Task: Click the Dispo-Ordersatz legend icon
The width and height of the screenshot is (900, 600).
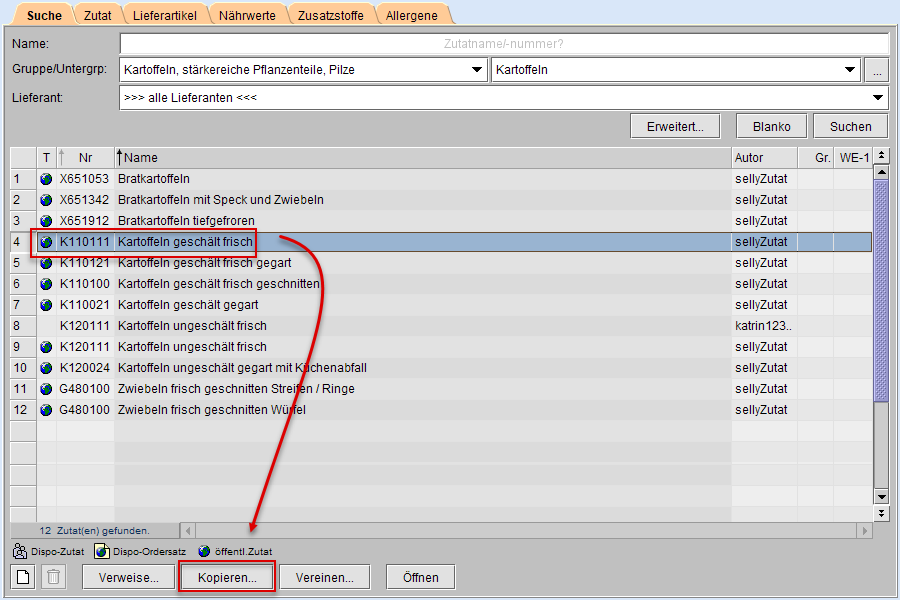Action: [x=102, y=551]
